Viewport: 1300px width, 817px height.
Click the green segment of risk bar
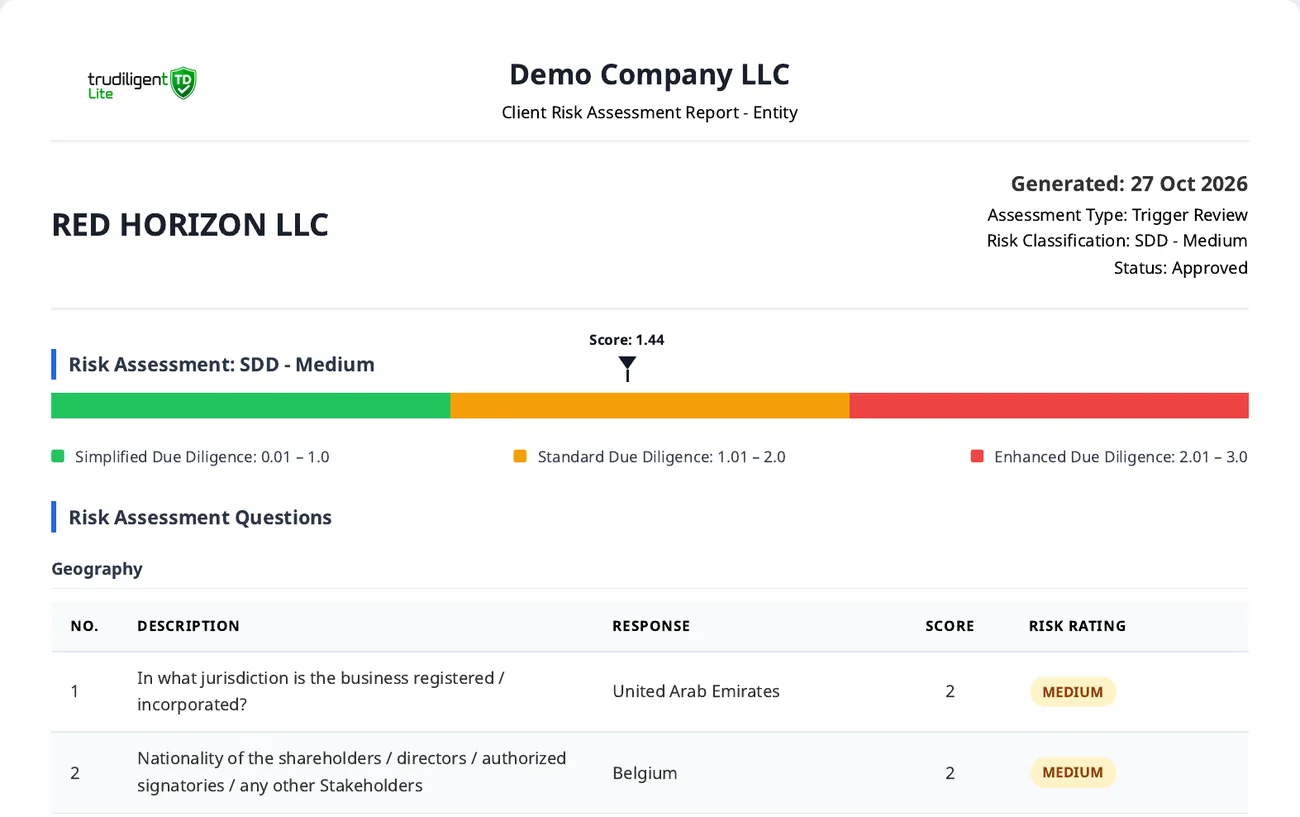(250, 405)
